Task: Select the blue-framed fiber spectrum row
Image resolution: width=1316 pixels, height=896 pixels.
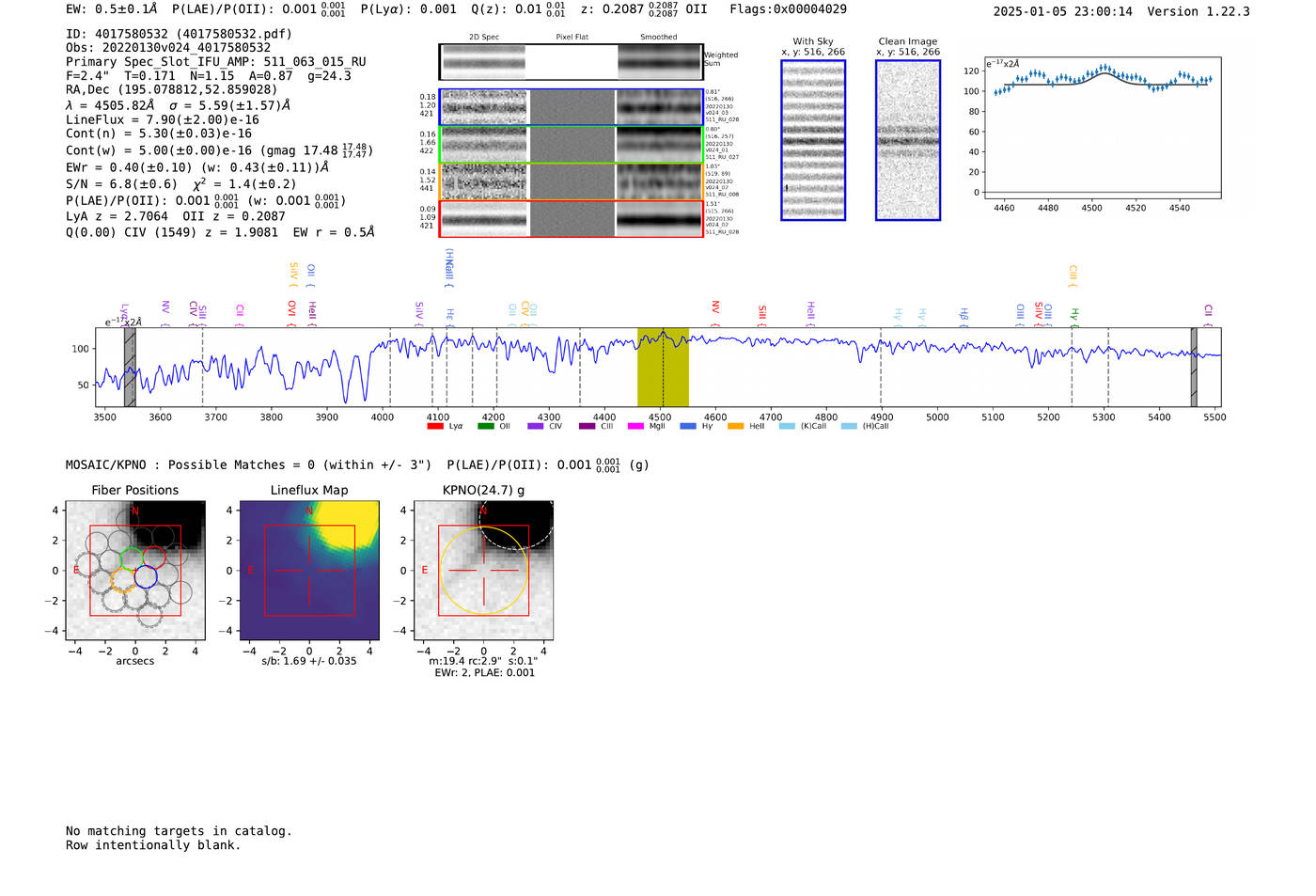Action: click(571, 107)
